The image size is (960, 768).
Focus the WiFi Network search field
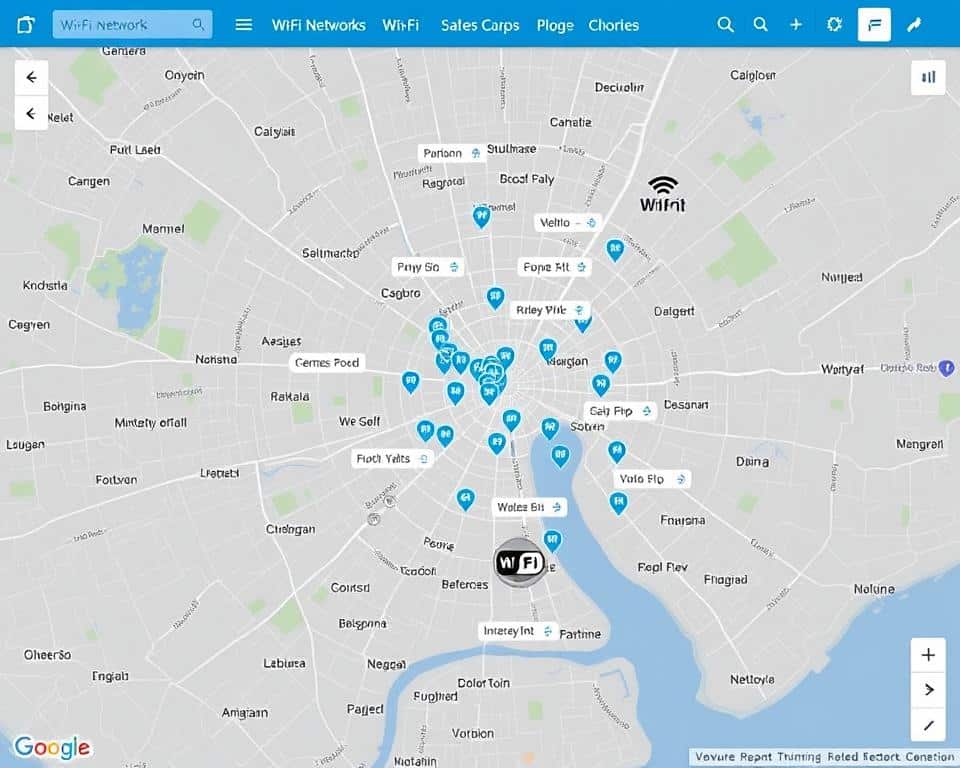pos(132,24)
